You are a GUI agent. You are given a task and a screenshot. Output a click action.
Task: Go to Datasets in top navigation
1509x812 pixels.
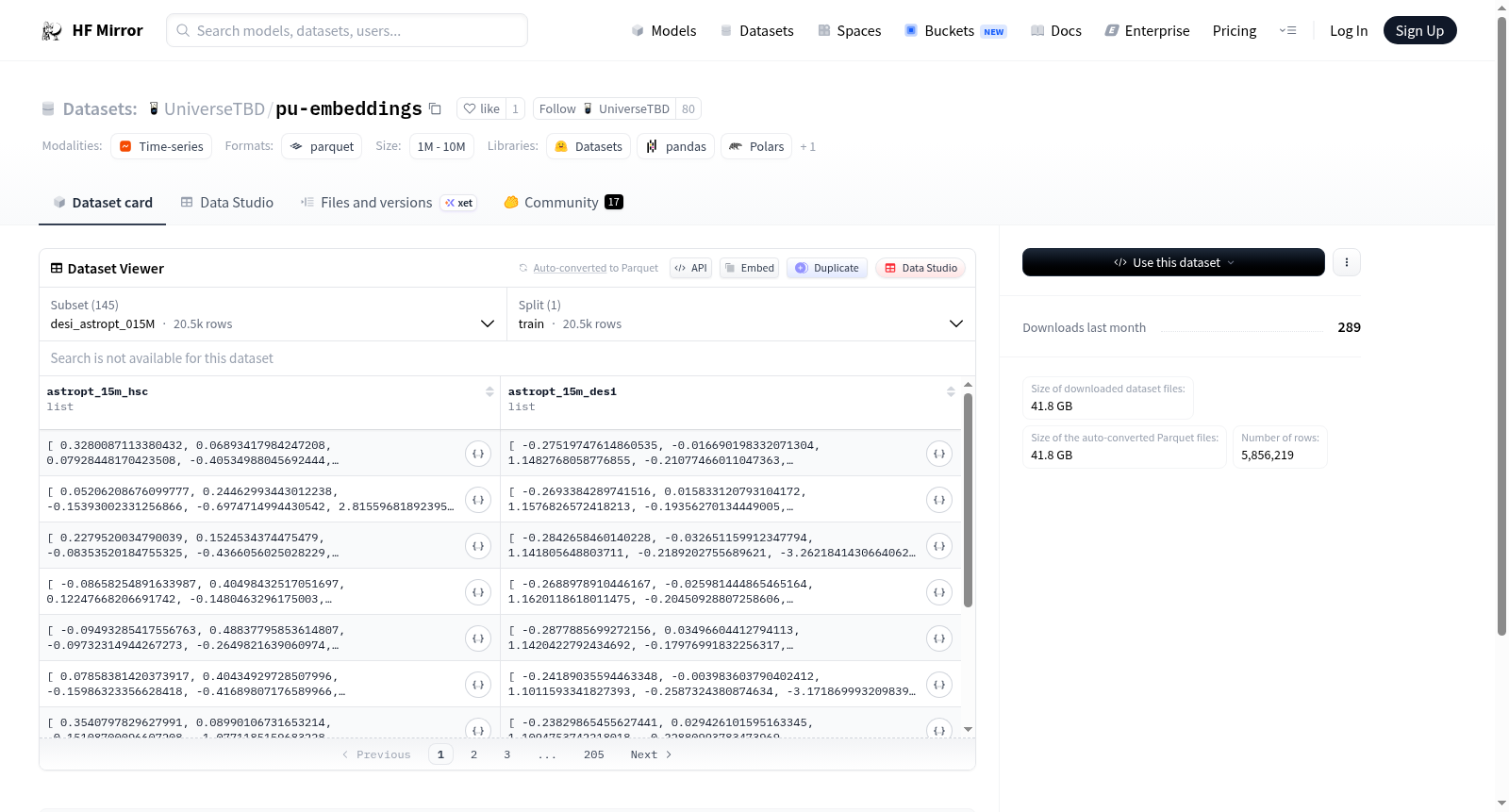(x=756, y=30)
